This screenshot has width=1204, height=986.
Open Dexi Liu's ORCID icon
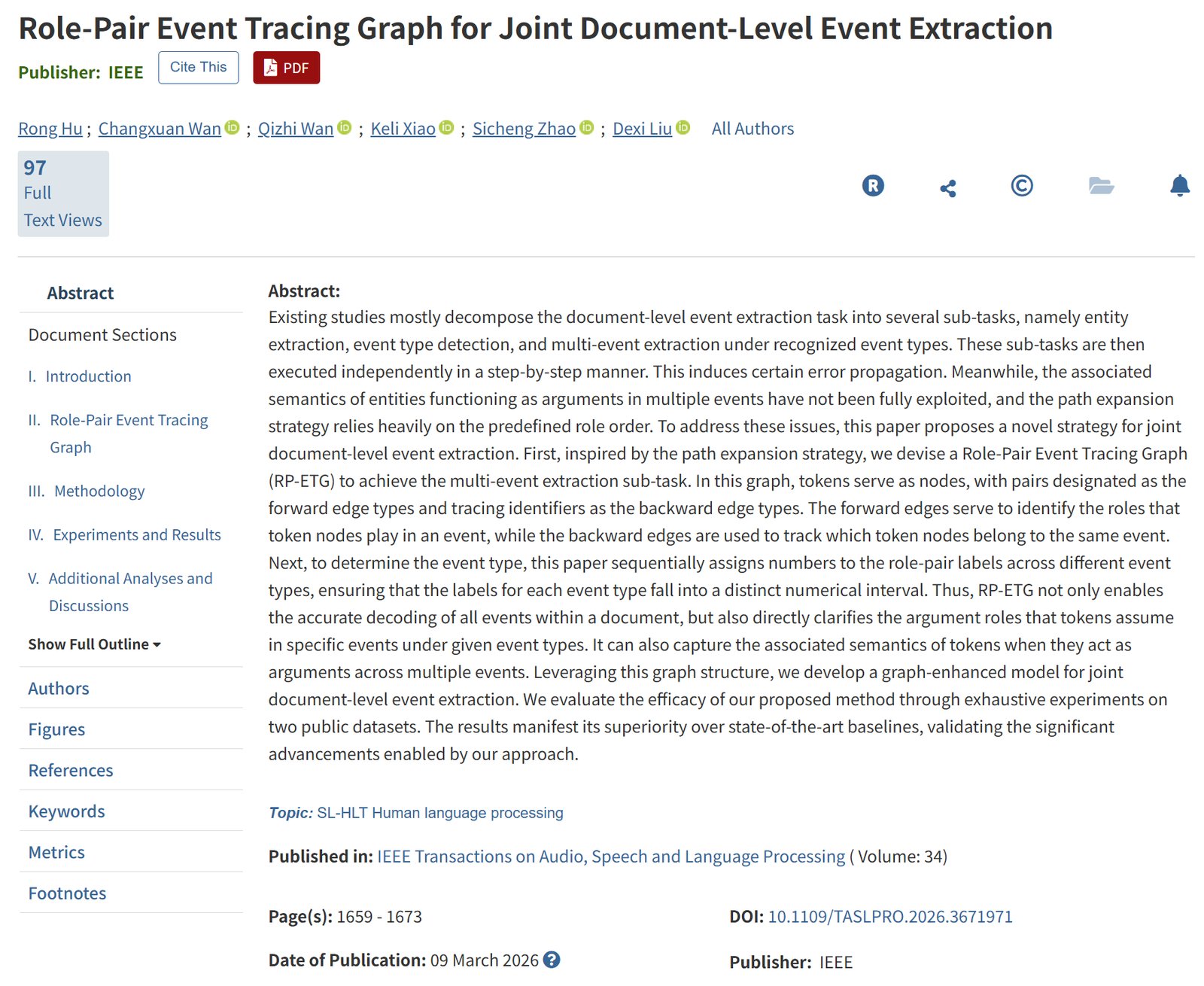683,128
